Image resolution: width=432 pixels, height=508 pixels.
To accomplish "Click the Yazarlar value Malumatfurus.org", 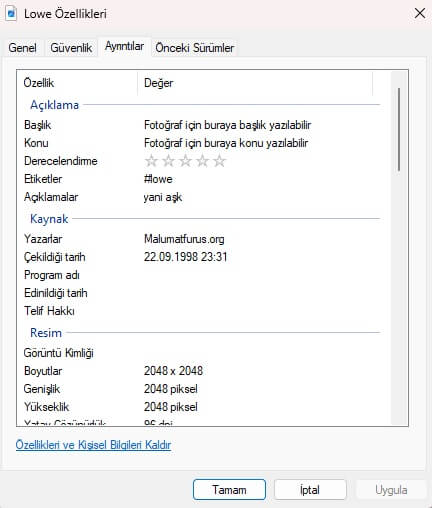I will pyautogui.click(x=184, y=239).
